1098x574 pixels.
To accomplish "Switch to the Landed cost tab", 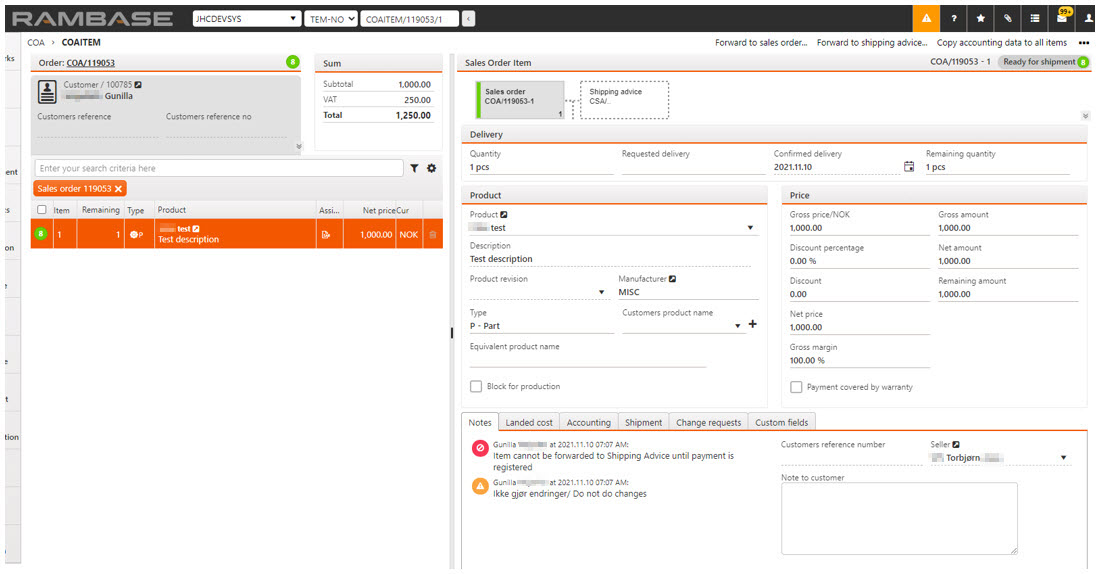I will [x=529, y=423].
